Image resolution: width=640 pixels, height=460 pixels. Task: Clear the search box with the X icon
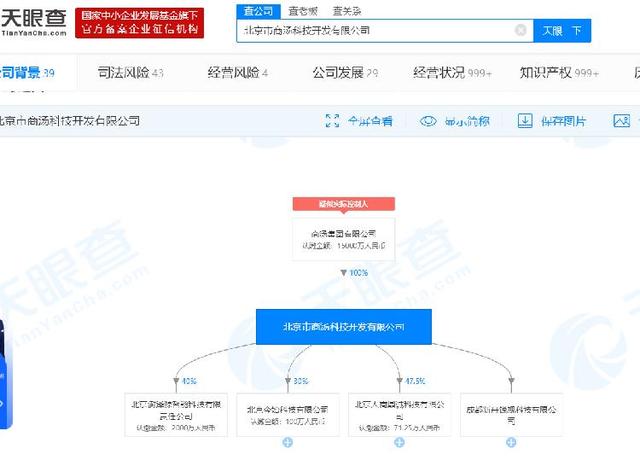pos(520,30)
